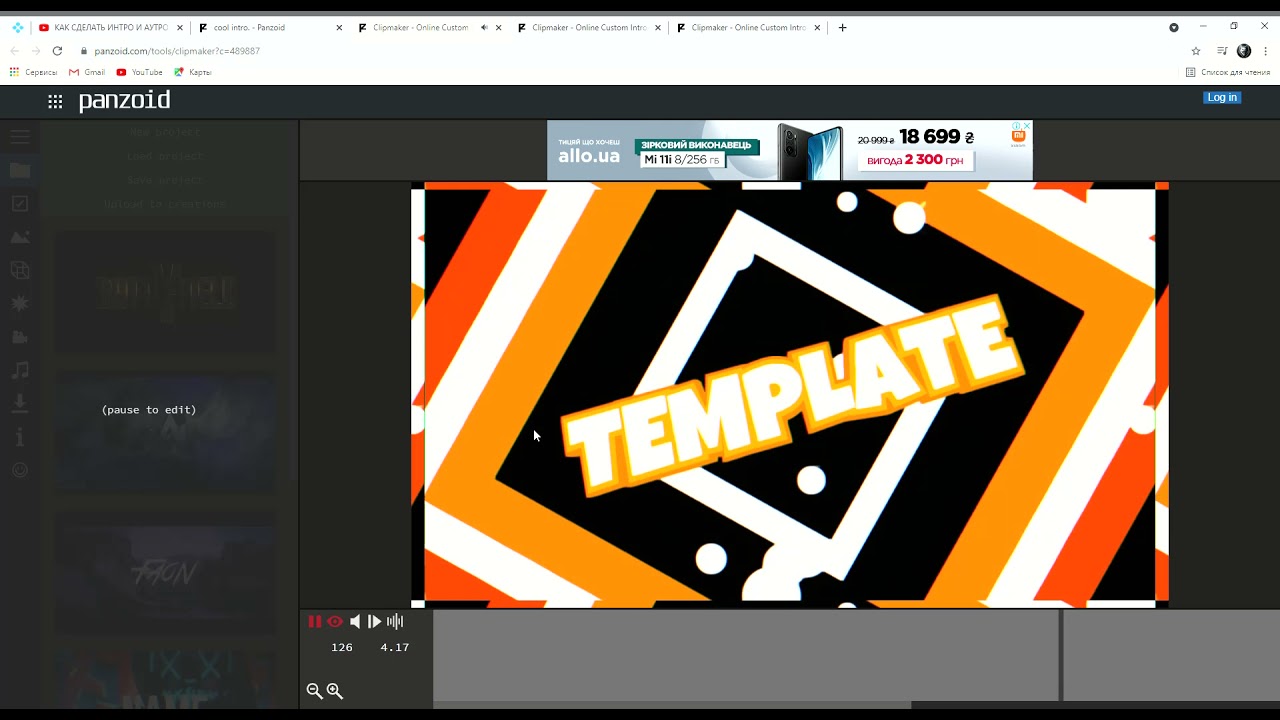
Task: Open the video camera panel icon
Action: coord(20,337)
